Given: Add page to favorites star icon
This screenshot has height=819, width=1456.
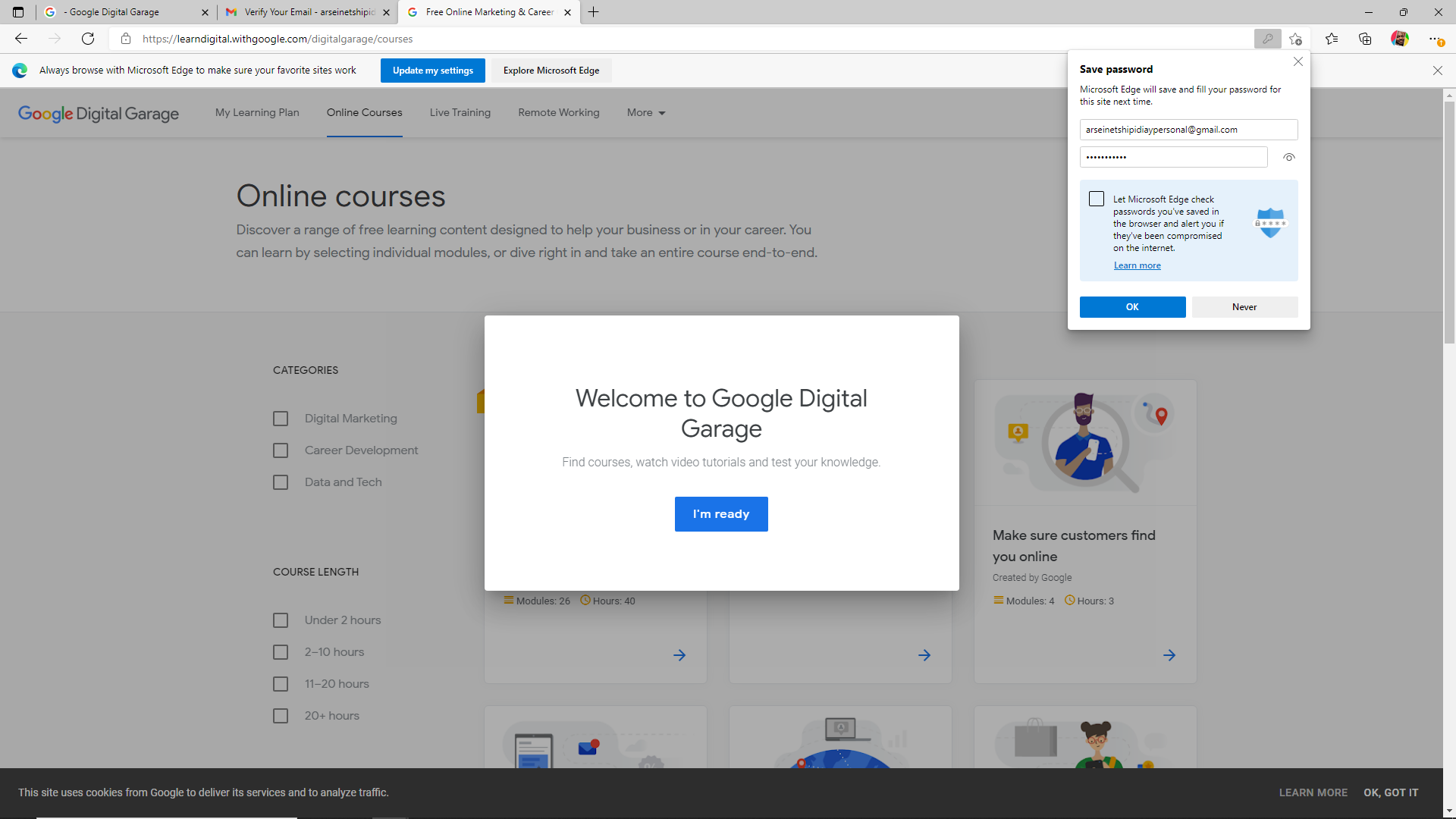Looking at the screenshot, I should click(x=1295, y=39).
